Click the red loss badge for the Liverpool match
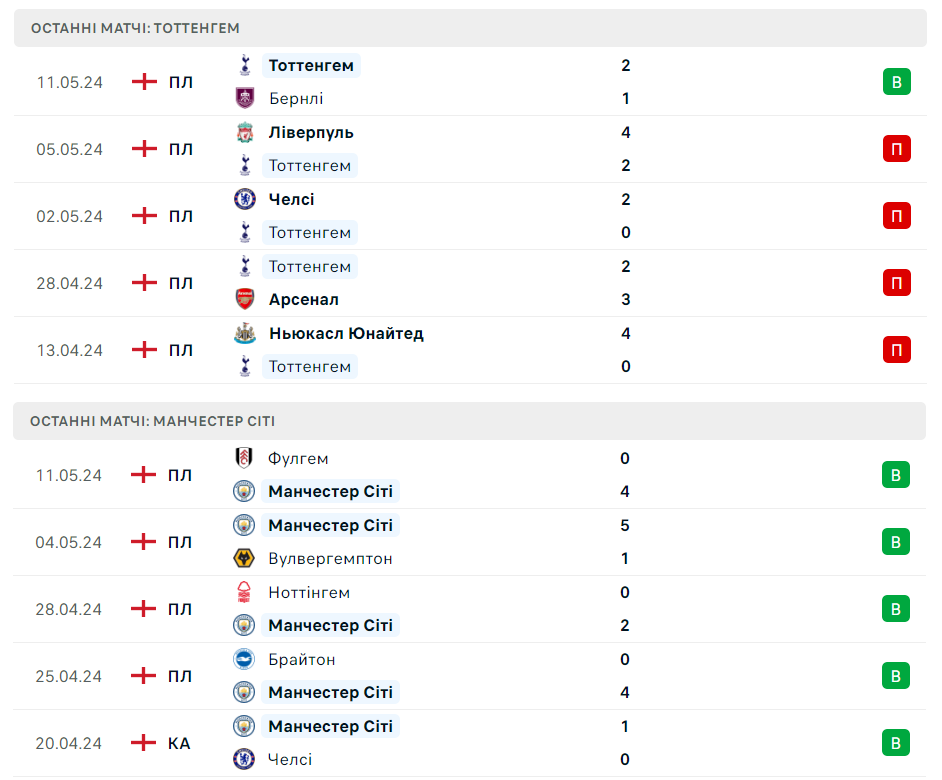Screen dimensions: 942x780 coord(896,148)
